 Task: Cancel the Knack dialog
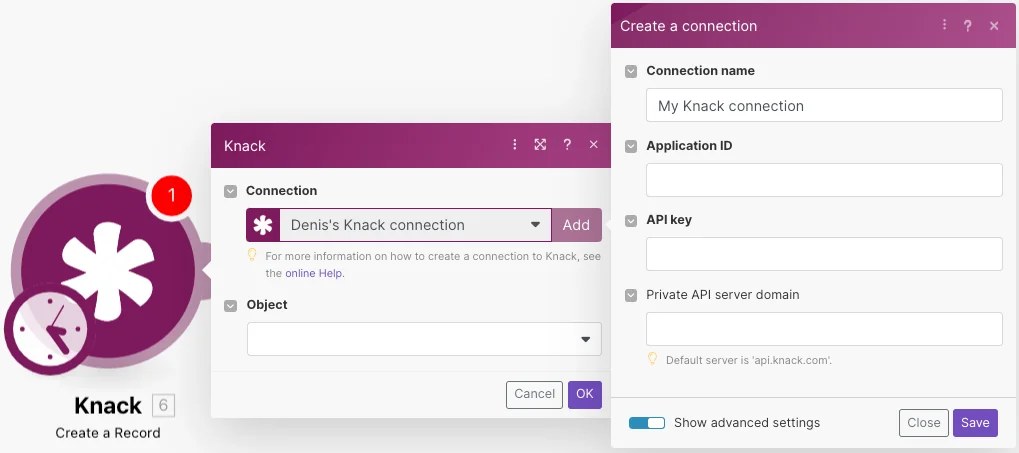point(534,395)
